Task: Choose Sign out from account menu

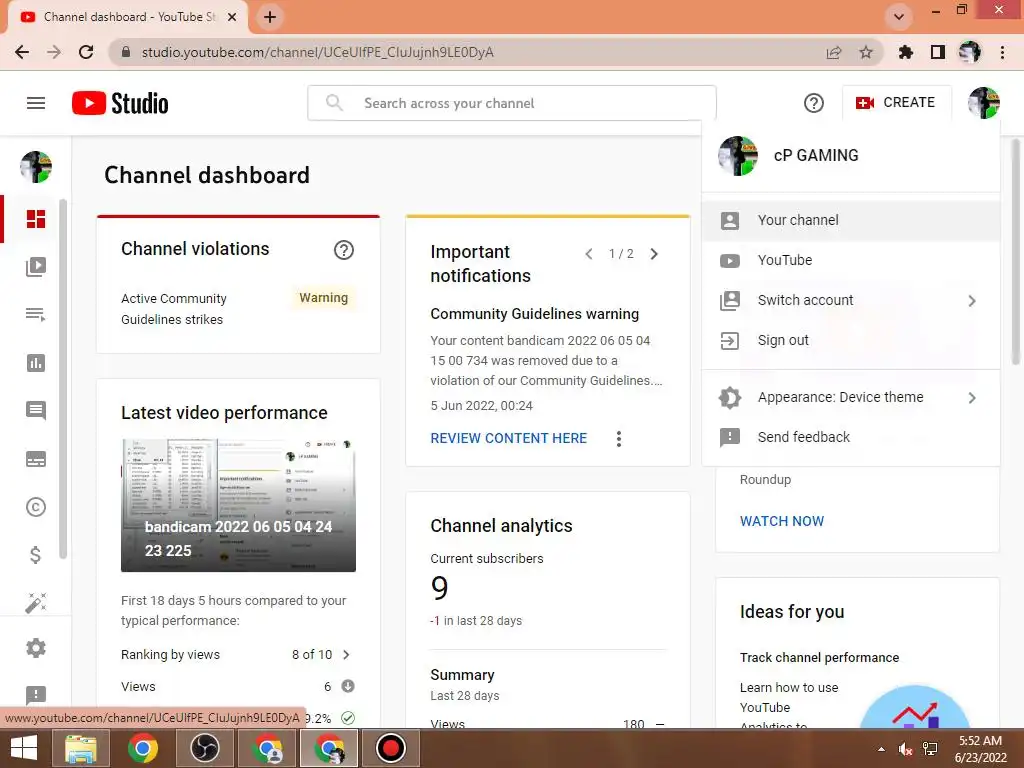Action: coord(852,340)
